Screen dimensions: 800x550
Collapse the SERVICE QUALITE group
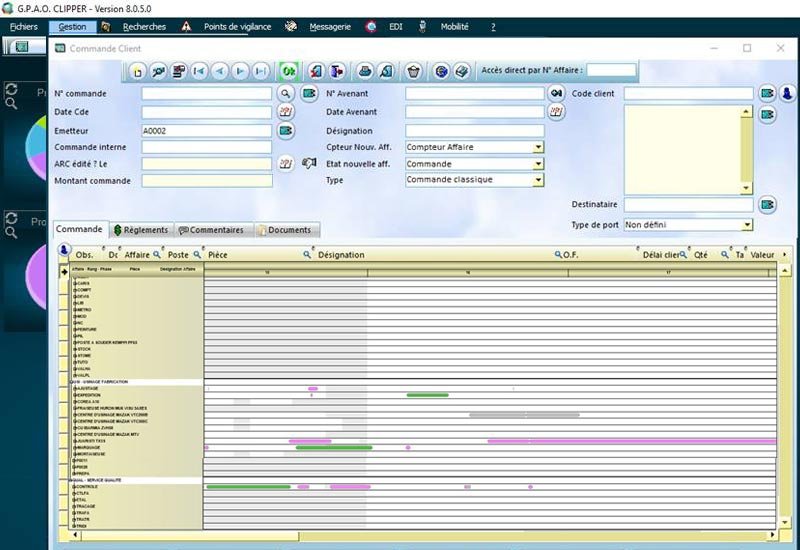pyautogui.click(x=71, y=480)
